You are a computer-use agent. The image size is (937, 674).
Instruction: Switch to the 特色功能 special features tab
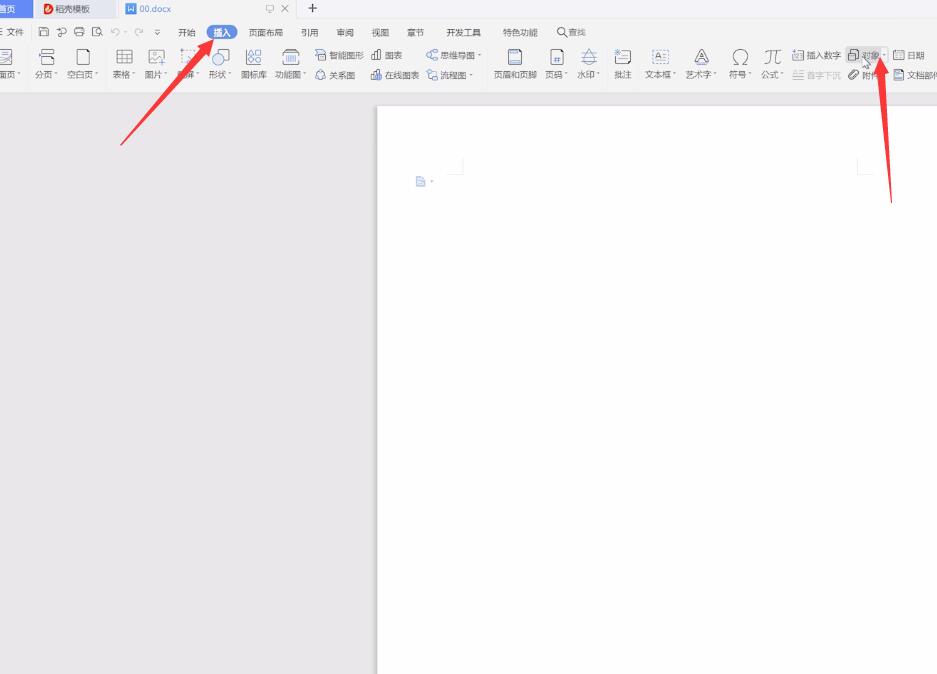click(x=520, y=32)
